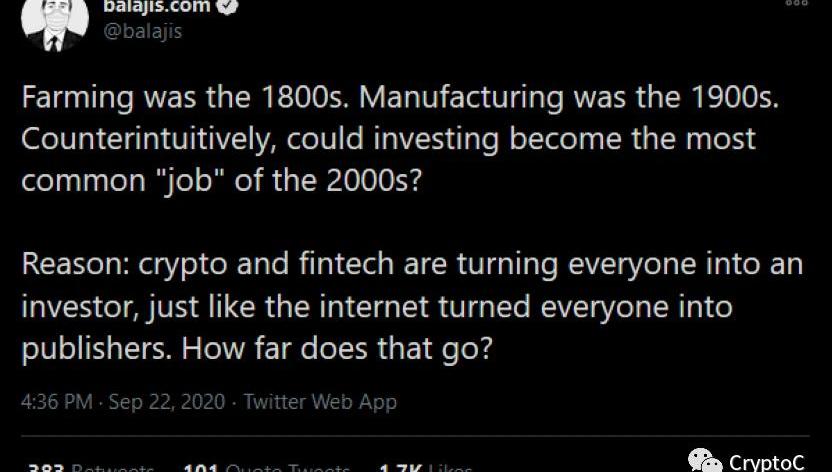View the 101 Quote Tweets list
This screenshot has height=472, width=832.
[x=266, y=467]
